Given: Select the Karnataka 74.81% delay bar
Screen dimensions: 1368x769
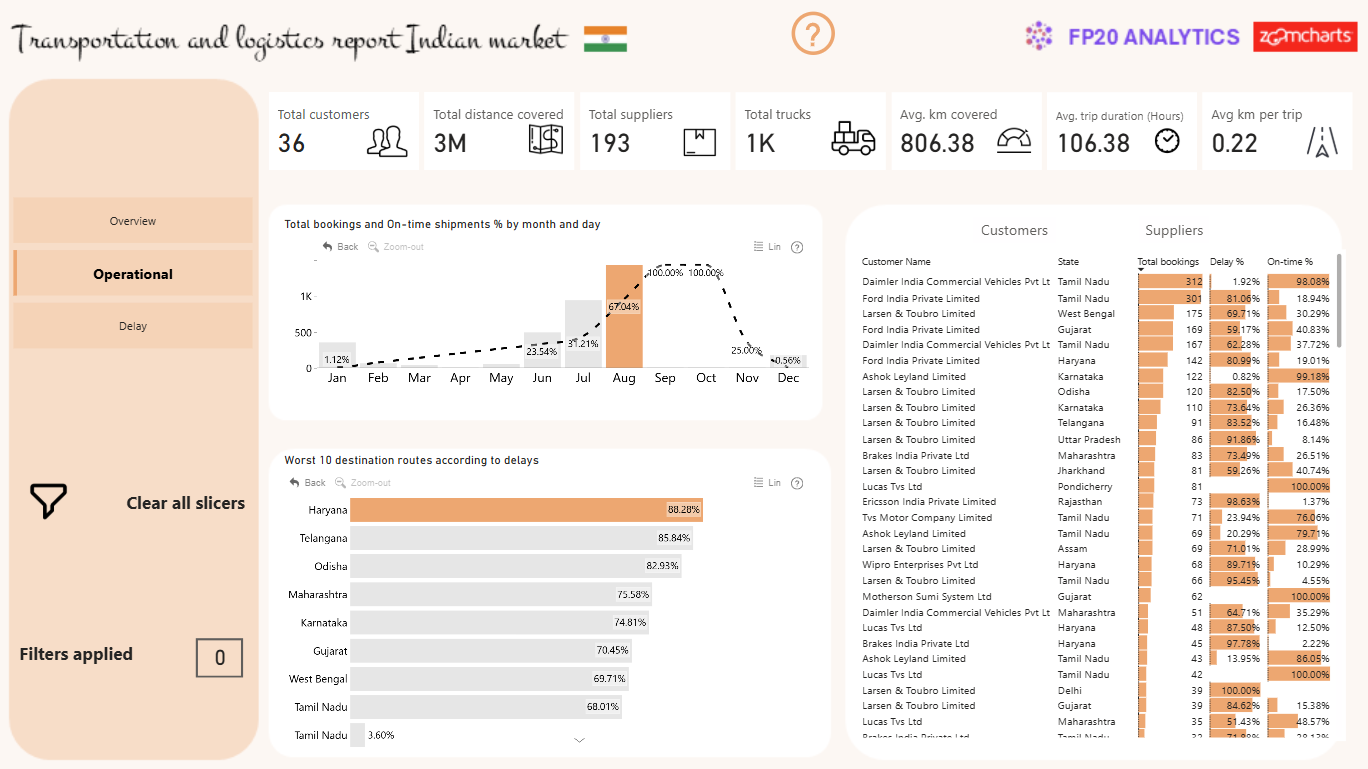Looking at the screenshot, I should coord(499,622).
